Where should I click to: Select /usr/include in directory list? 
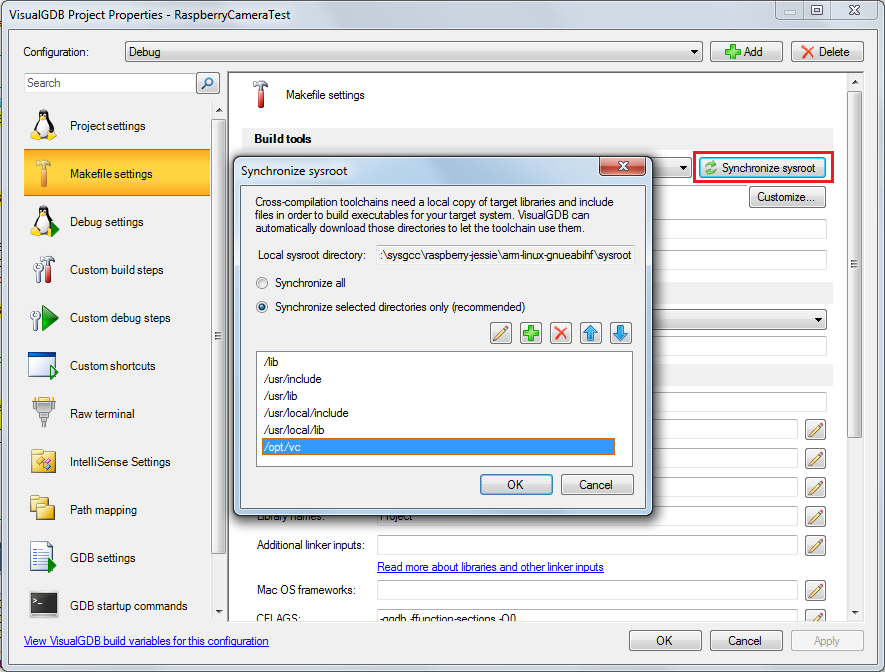click(439, 379)
